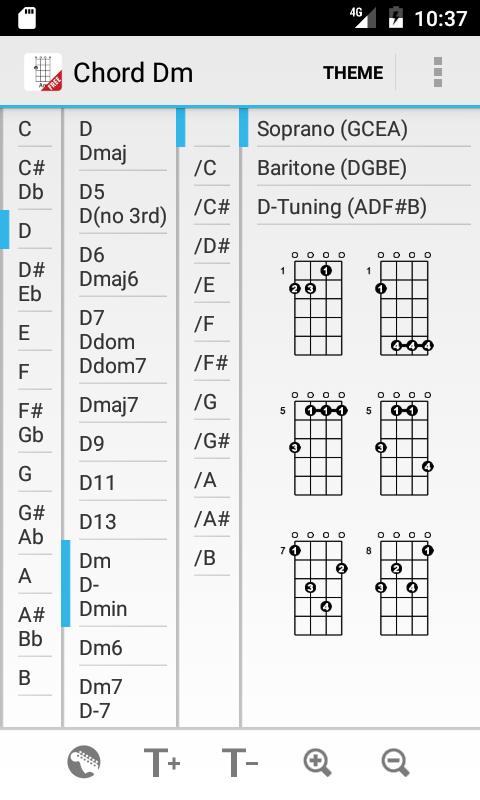Zoom in with the magnifier plus icon

317,763
